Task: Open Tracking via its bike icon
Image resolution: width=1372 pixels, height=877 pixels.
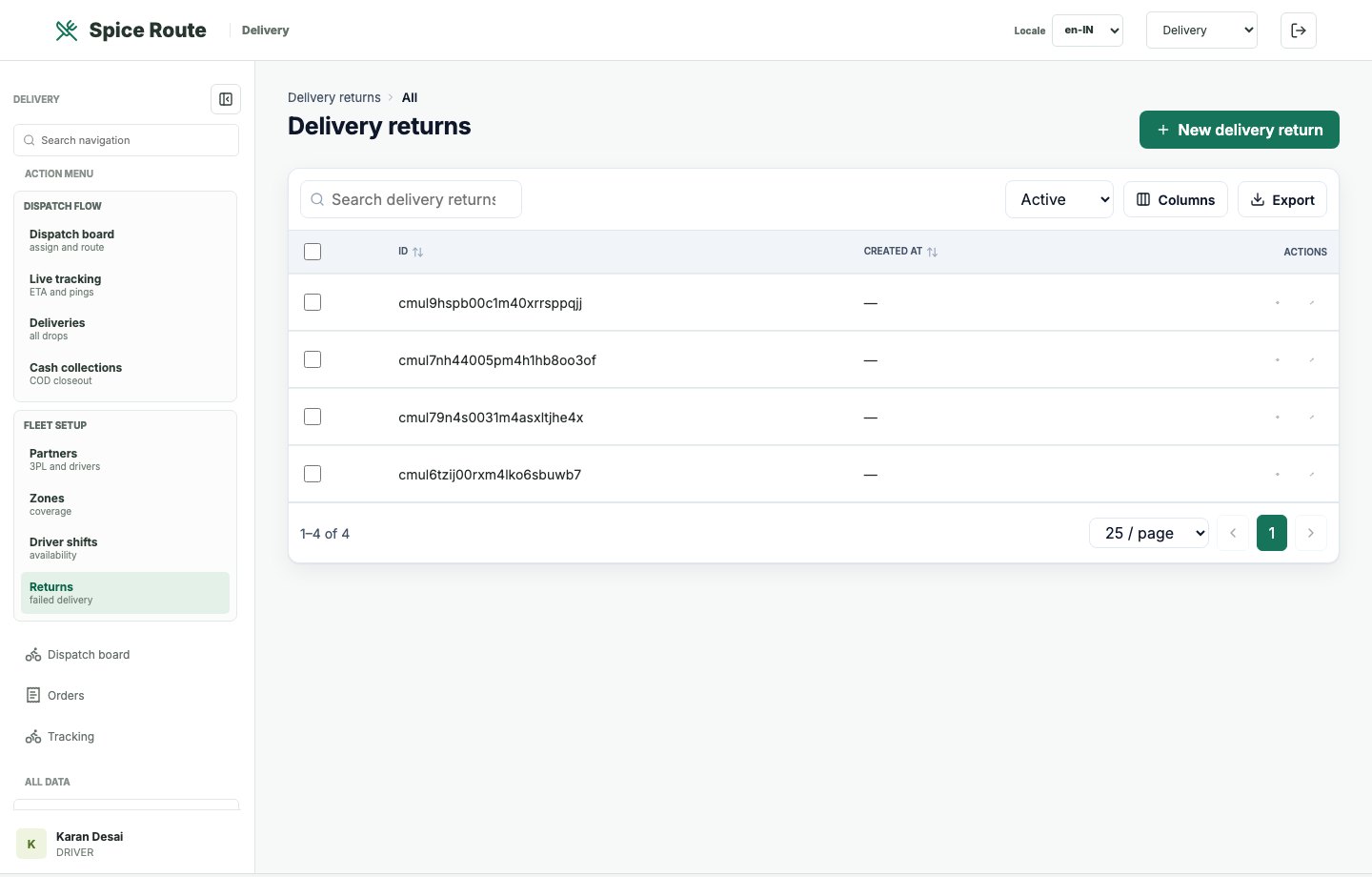Action: pos(33,737)
